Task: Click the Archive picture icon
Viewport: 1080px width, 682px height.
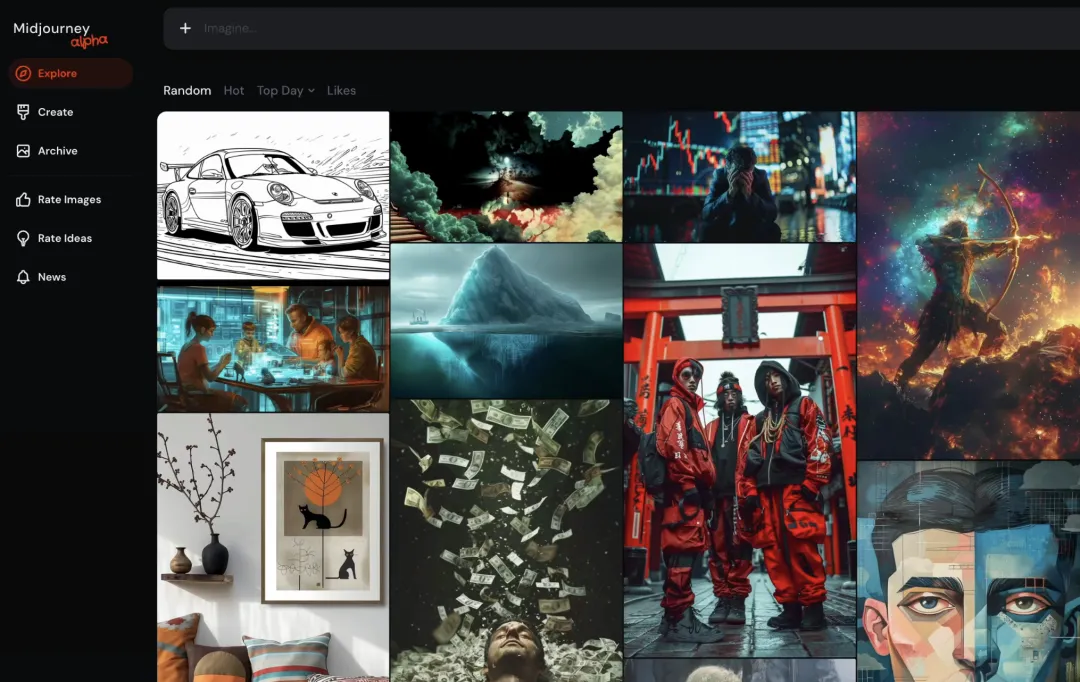Action: coord(23,151)
